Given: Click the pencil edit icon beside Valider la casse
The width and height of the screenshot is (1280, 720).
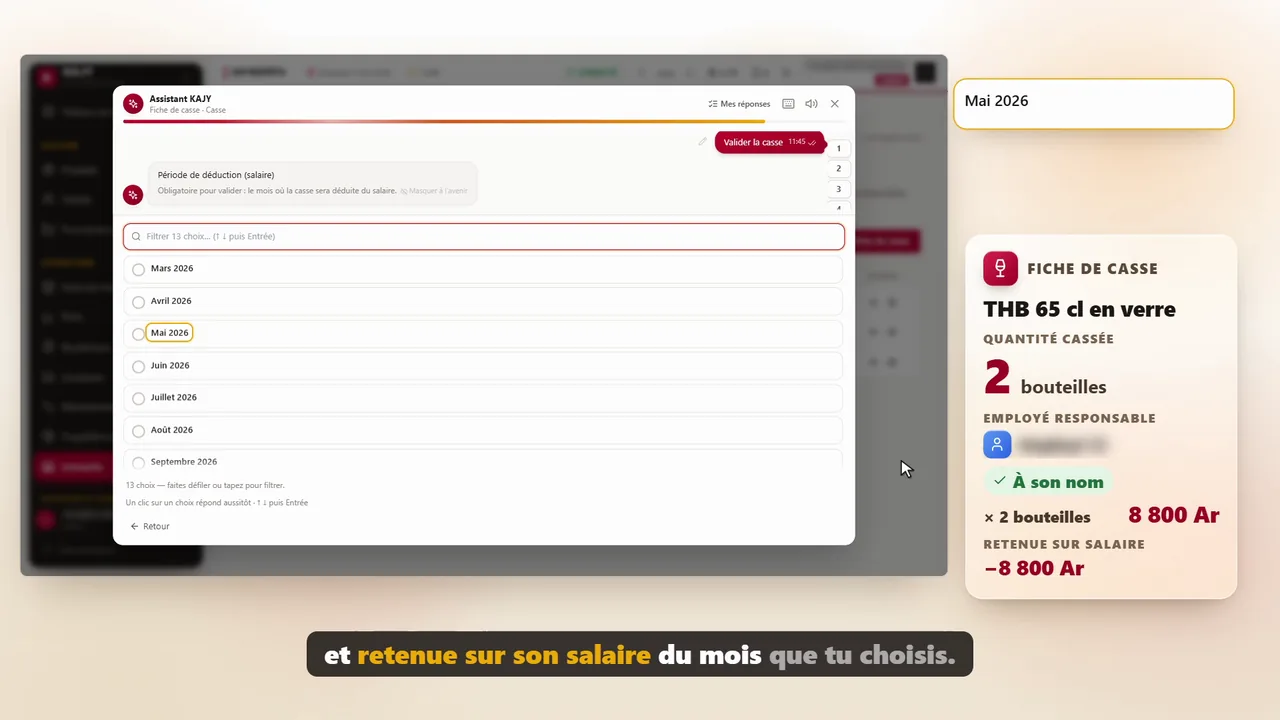Looking at the screenshot, I should coord(703,142).
